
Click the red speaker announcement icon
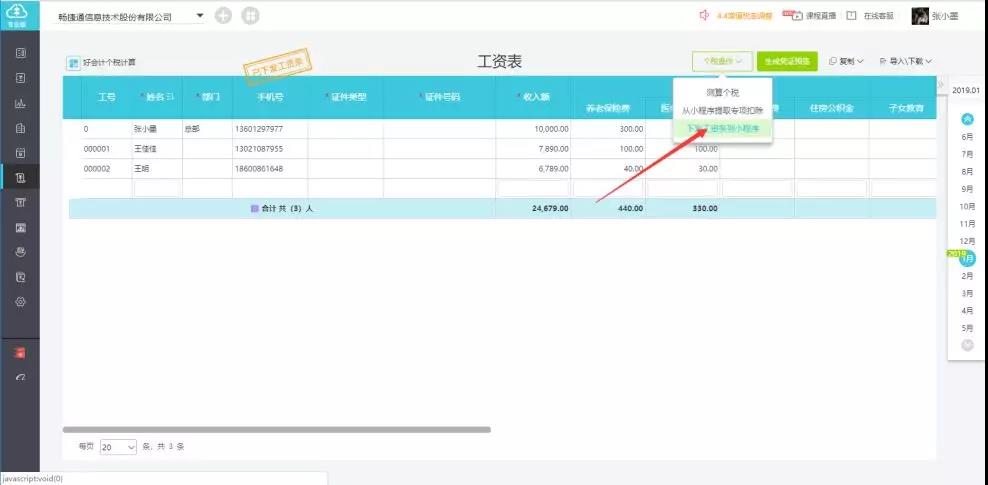pos(704,16)
